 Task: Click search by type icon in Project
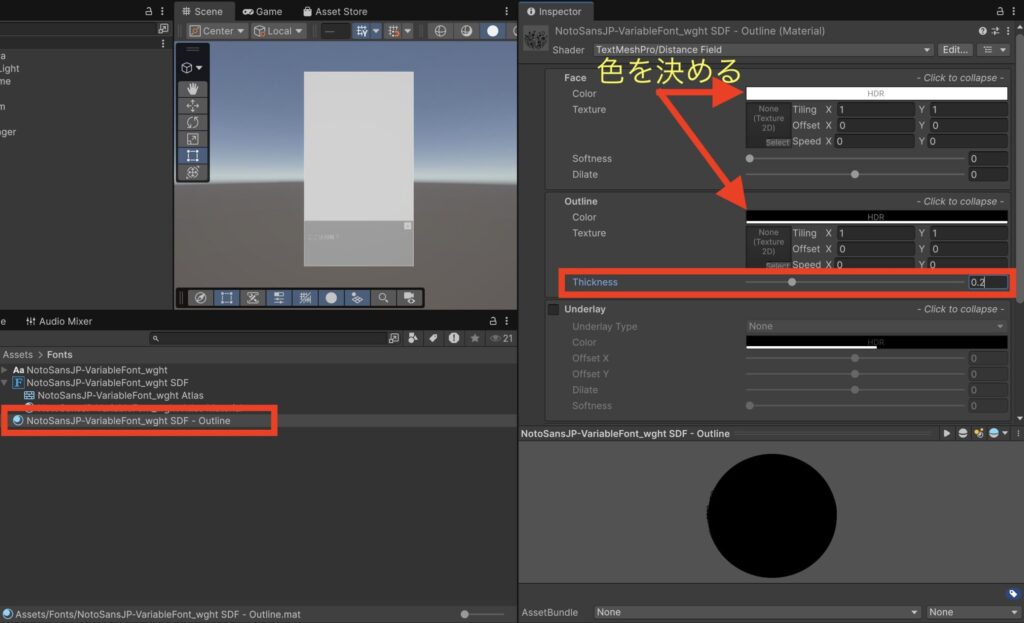(x=413, y=338)
